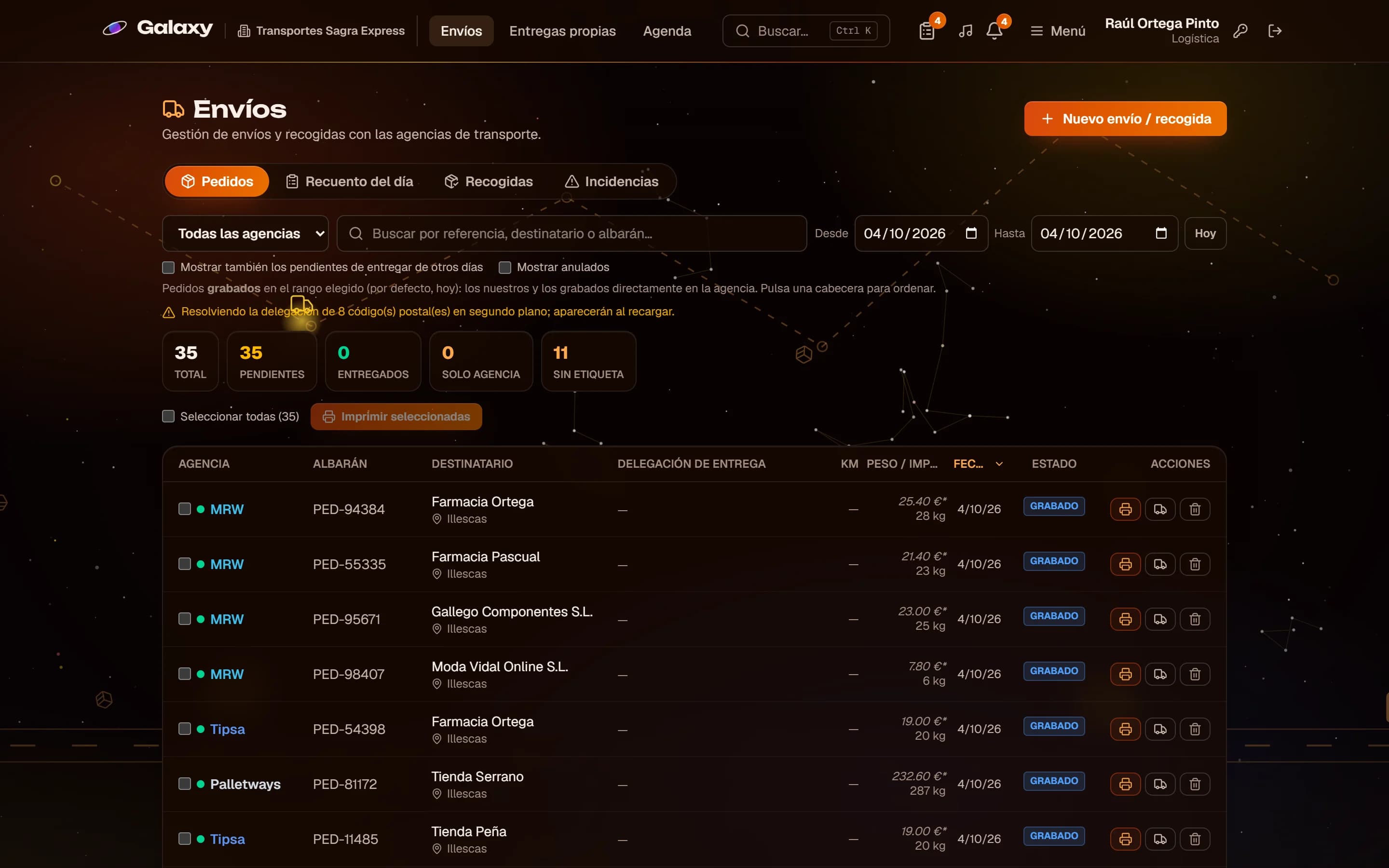This screenshot has width=1389, height=868.
Task: Filter by the PENDIENTES stat card
Action: 272,362
